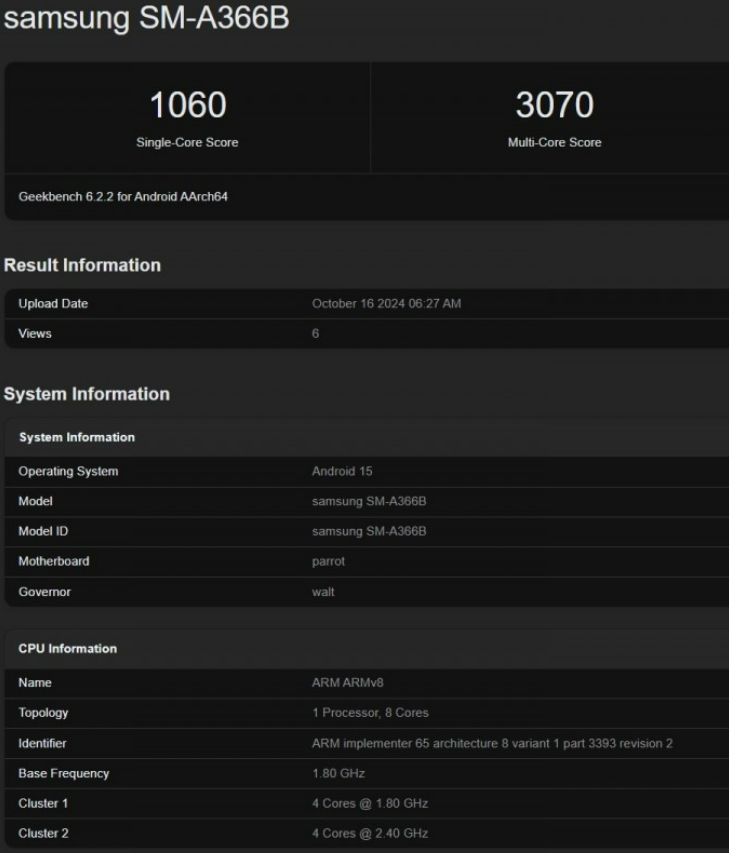Select the 3070 multi-core score value
This screenshot has width=729, height=853.
click(554, 104)
